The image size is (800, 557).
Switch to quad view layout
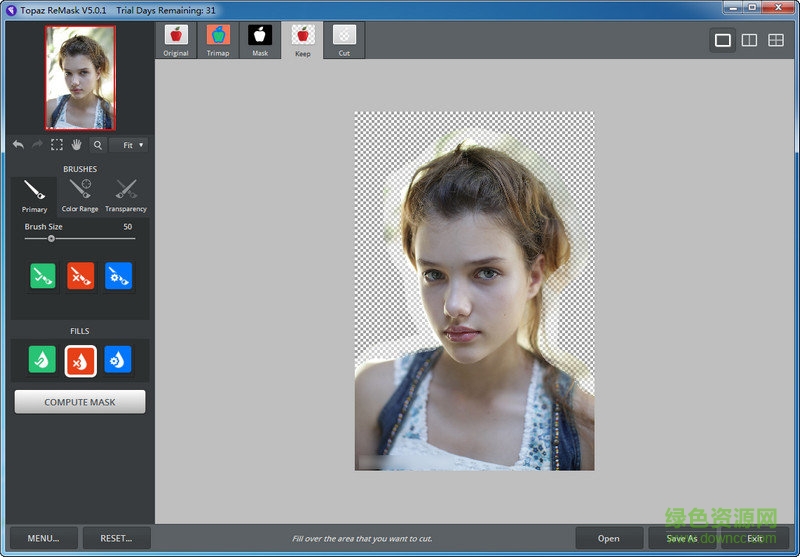pos(776,41)
